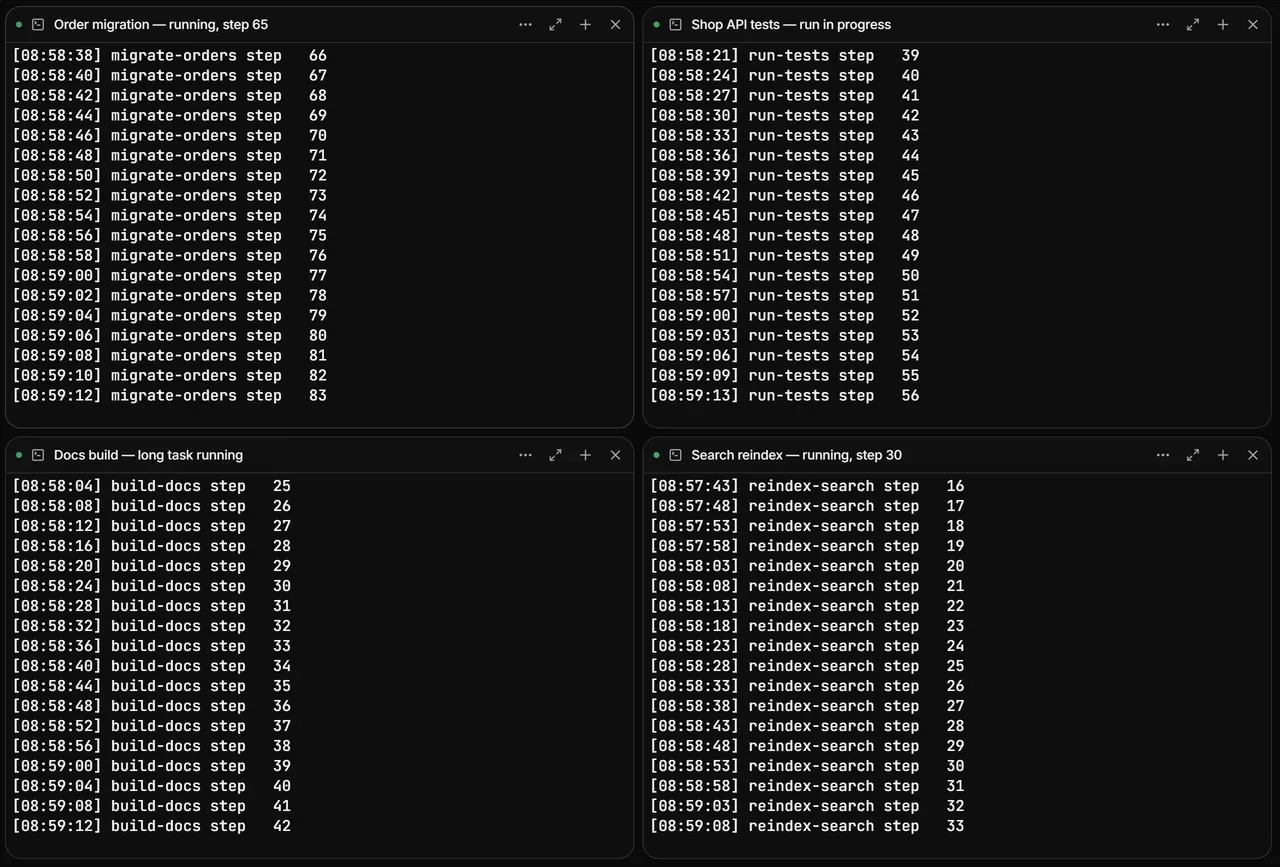The height and width of the screenshot is (867, 1280).
Task: Click the reindex-search step 16 line
Action: 807,487
